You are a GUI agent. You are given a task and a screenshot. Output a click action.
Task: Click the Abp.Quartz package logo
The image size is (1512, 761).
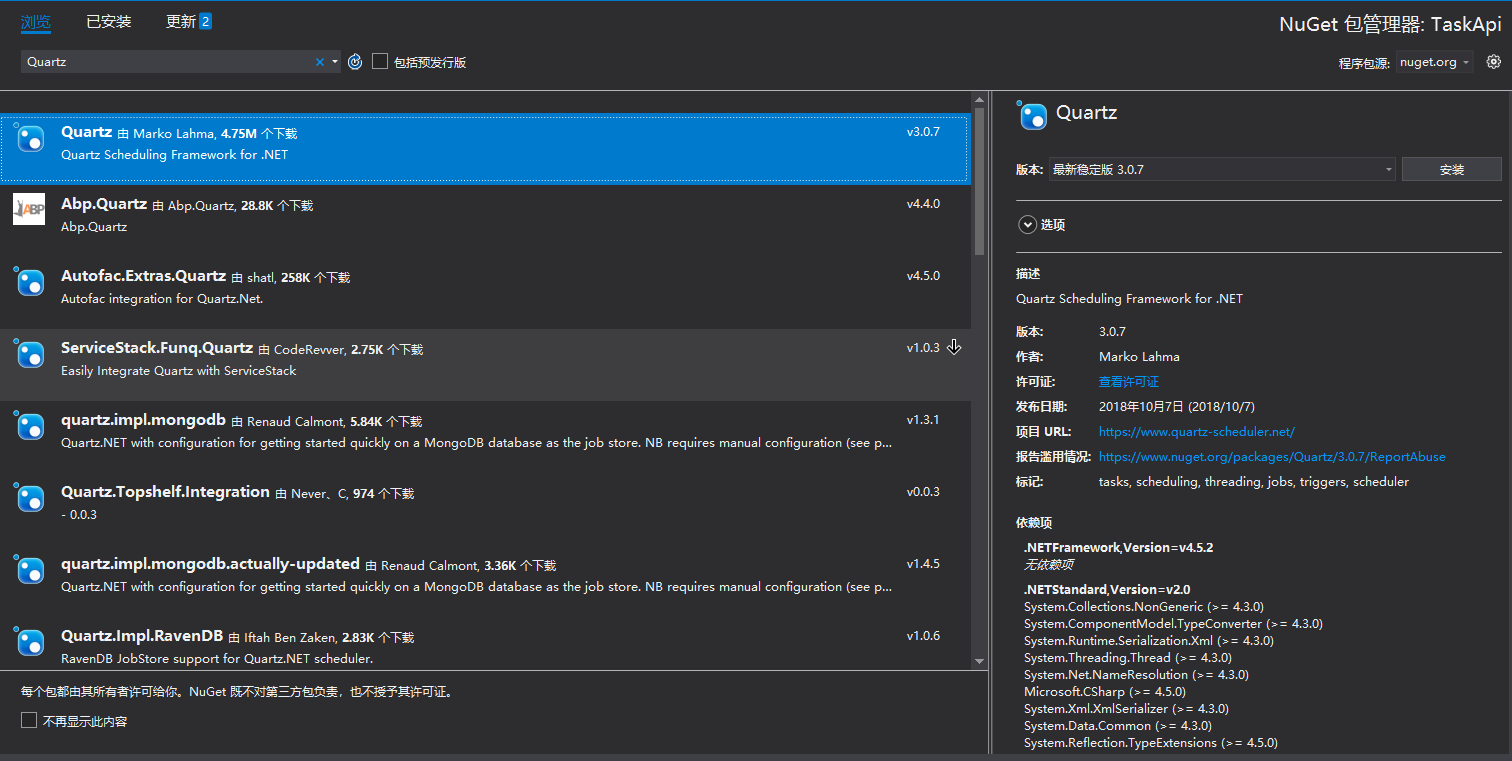pos(29,209)
